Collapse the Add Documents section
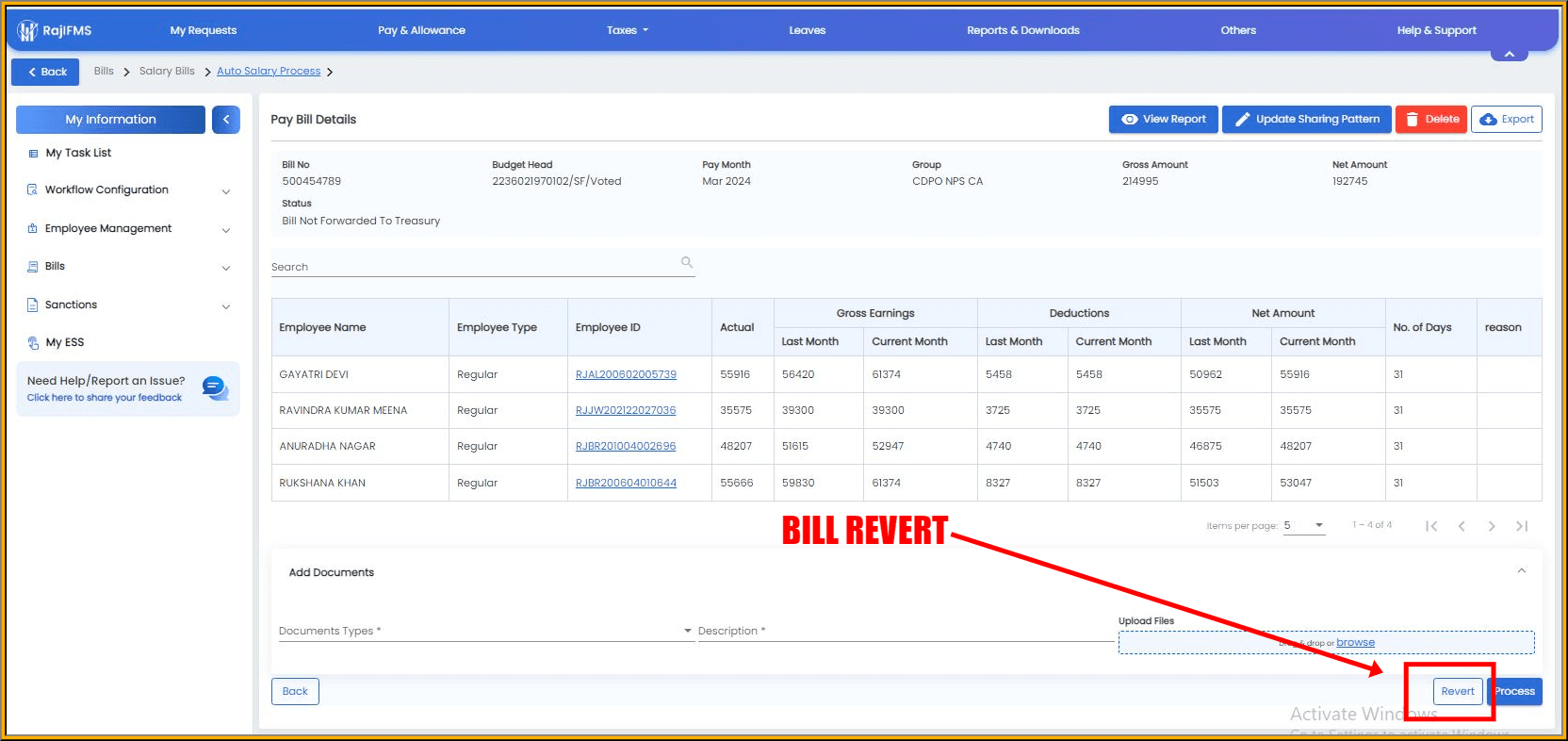This screenshot has width=1568, height=741. 1521,571
